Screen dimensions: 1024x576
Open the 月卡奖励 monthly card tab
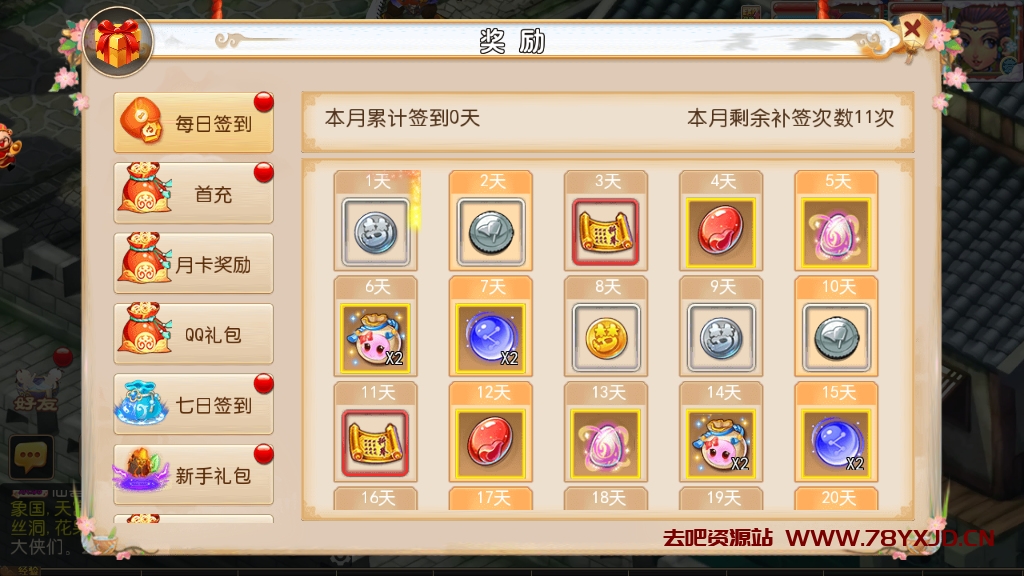pos(193,264)
